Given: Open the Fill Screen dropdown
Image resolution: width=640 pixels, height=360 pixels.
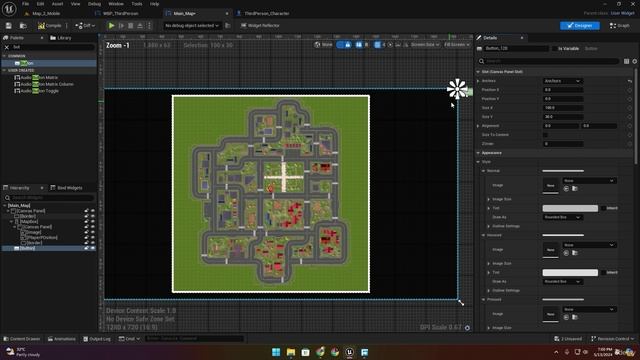Looking at the screenshot, I should tap(456, 45).
